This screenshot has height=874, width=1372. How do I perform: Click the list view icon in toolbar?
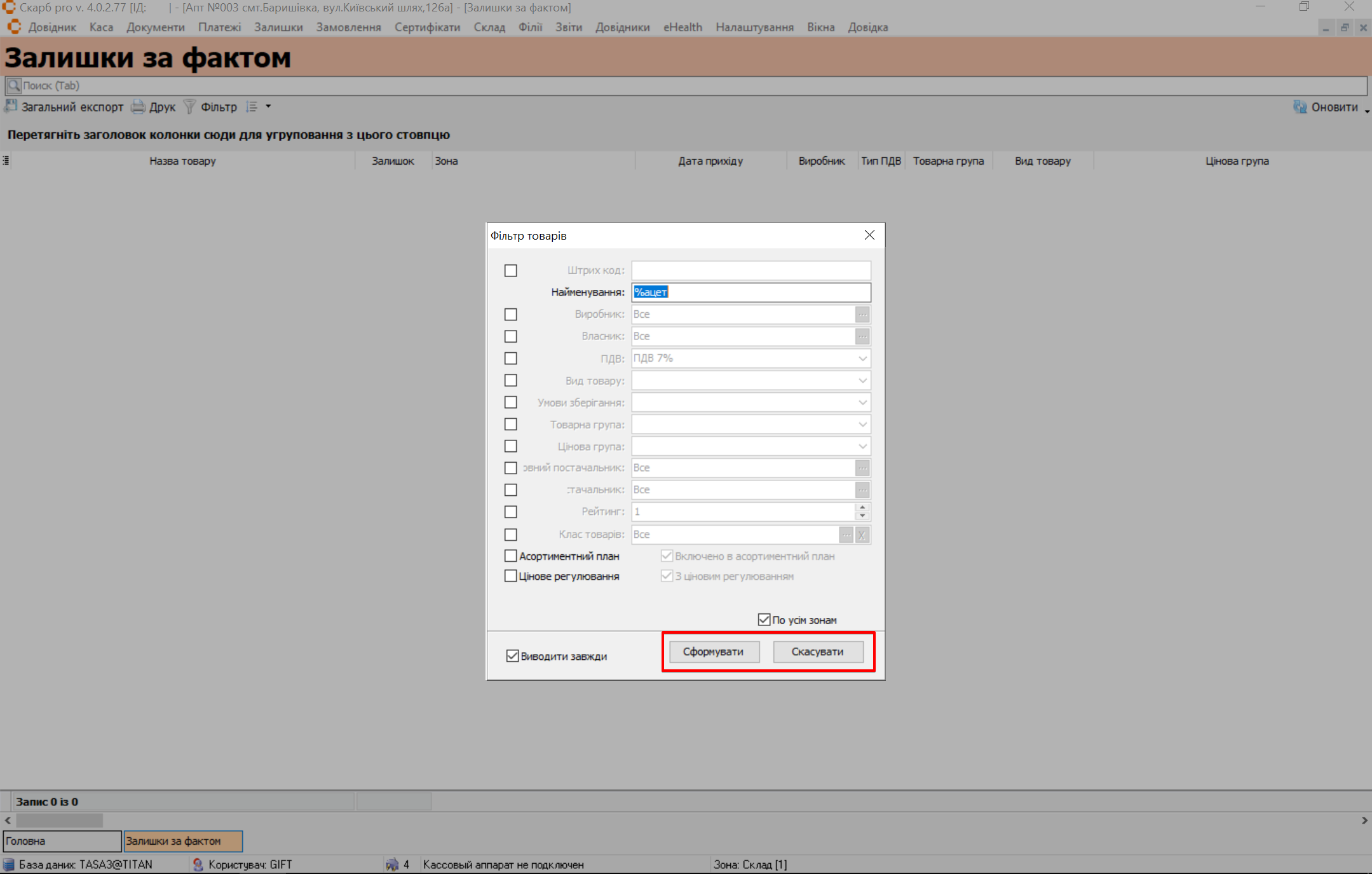(252, 107)
